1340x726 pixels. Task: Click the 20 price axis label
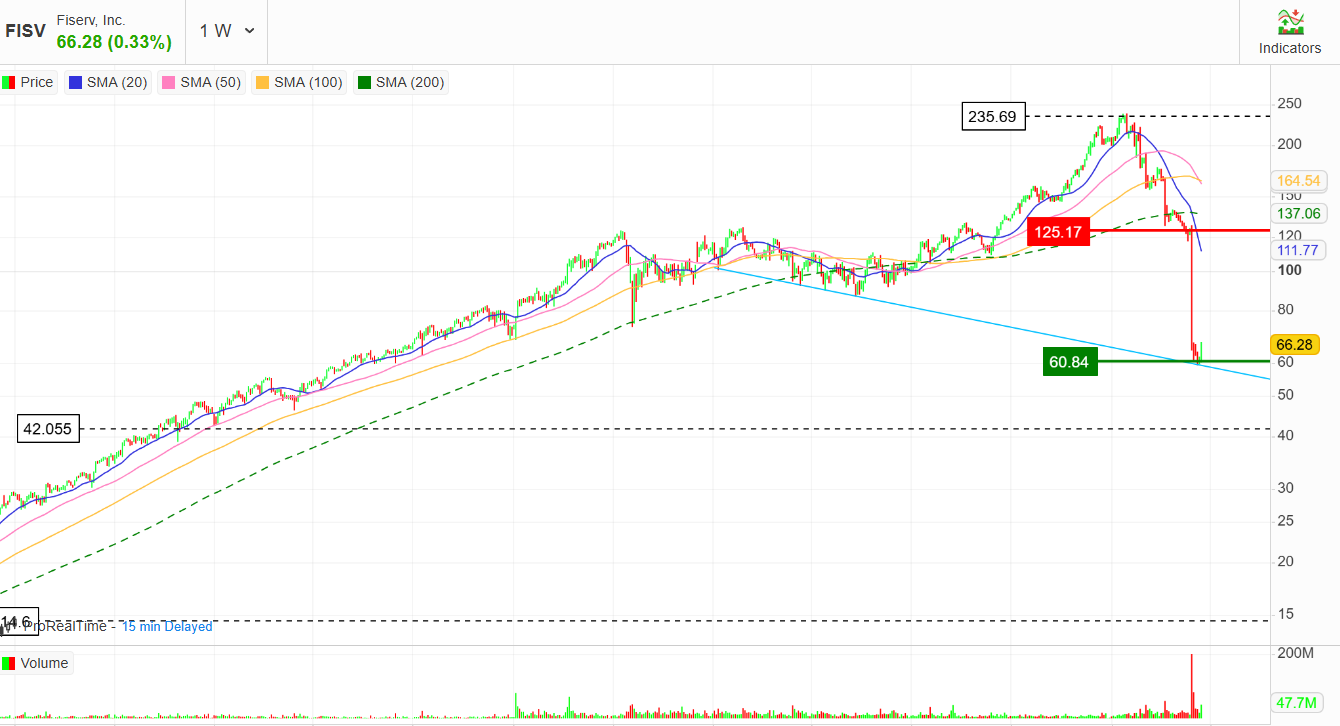pyautogui.click(x=1286, y=561)
